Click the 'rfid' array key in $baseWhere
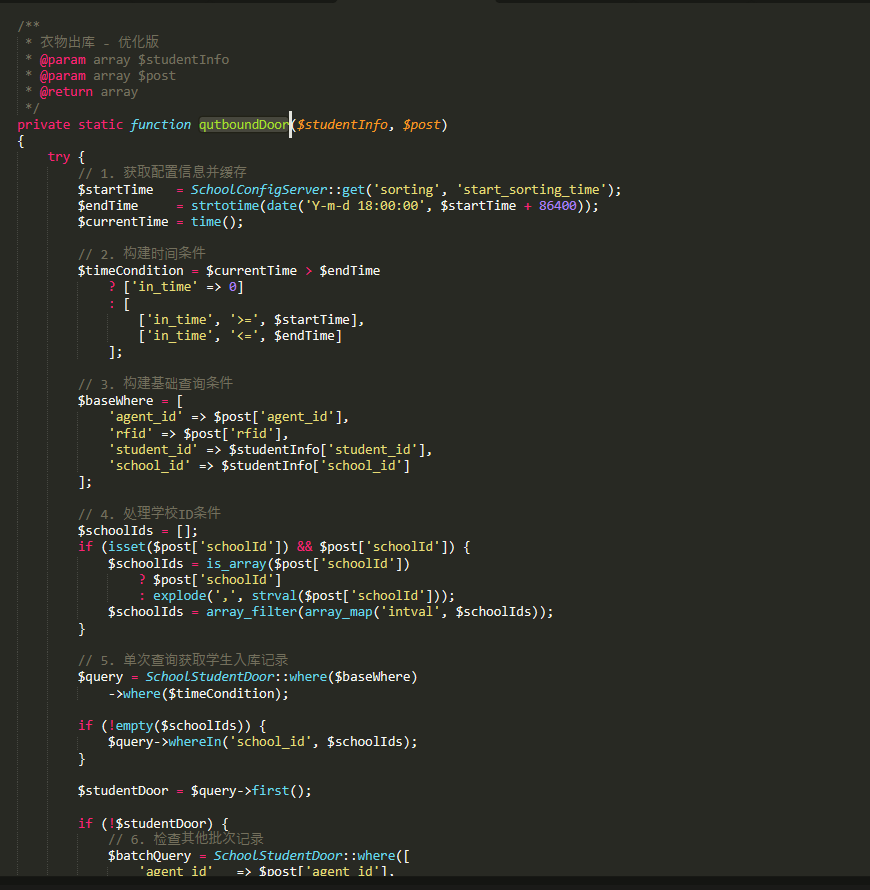Screen dimensions: 870x890 point(131,434)
